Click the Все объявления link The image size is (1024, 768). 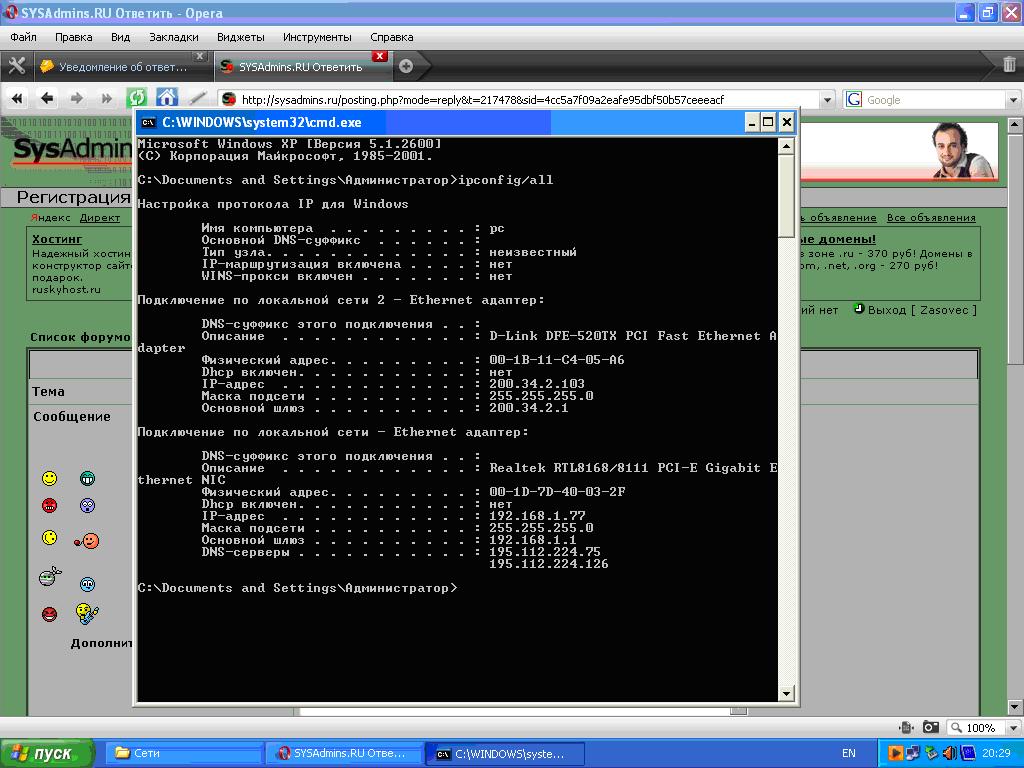pos(931,217)
